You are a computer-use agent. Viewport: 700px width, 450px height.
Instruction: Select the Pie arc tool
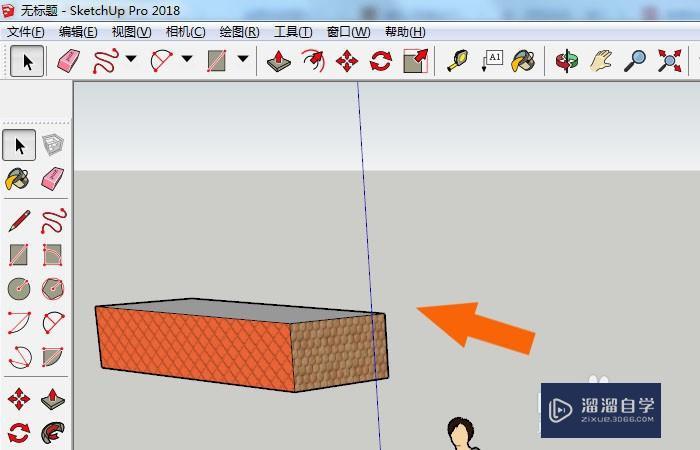pyautogui.click(x=53, y=357)
